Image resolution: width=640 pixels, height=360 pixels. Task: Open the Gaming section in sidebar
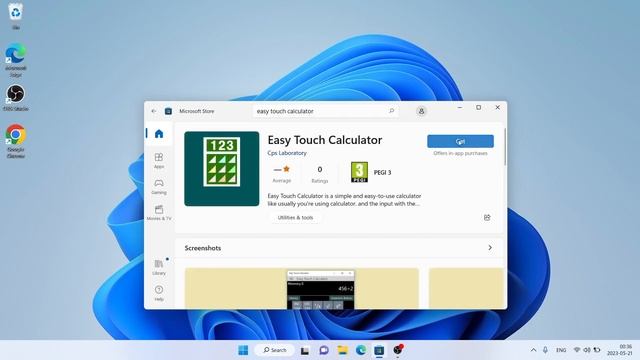[x=159, y=187]
